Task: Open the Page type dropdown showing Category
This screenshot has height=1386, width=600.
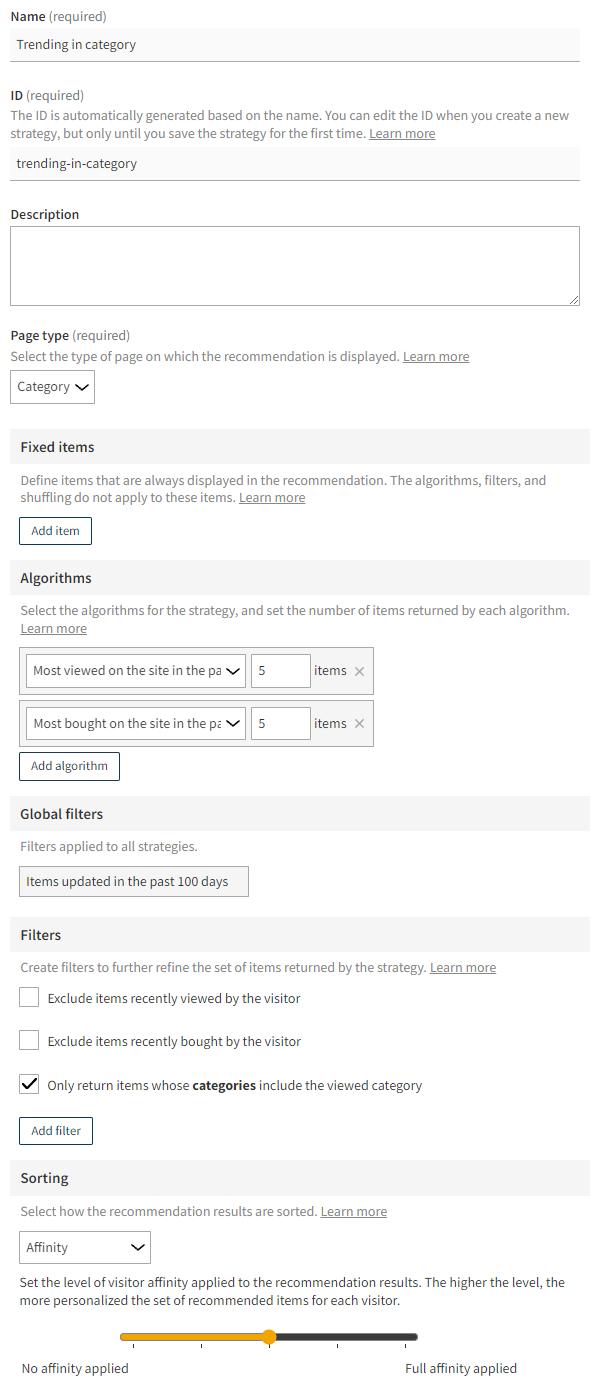Action: [52, 387]
